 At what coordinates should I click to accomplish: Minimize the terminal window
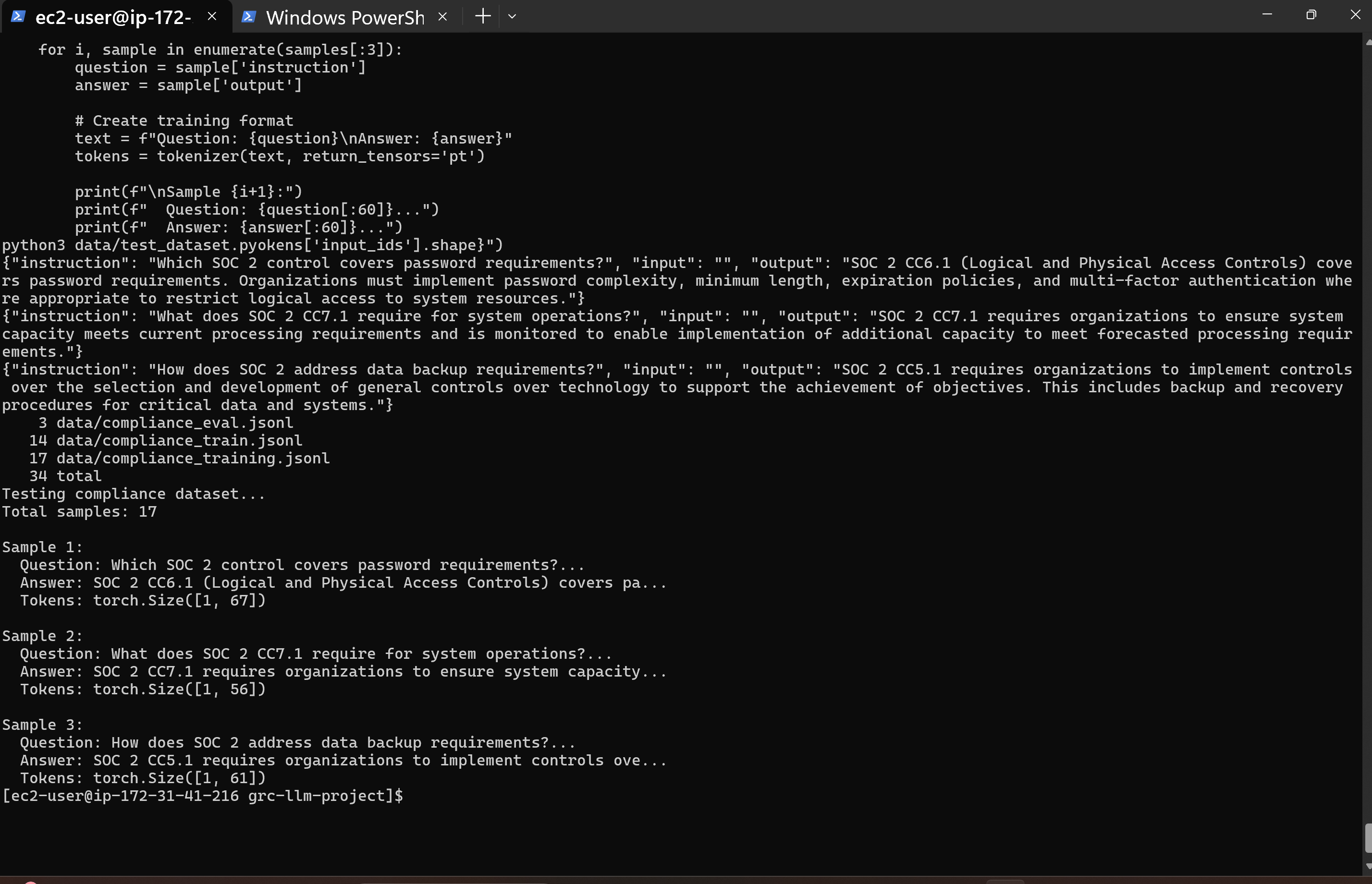click(1267, 14)
